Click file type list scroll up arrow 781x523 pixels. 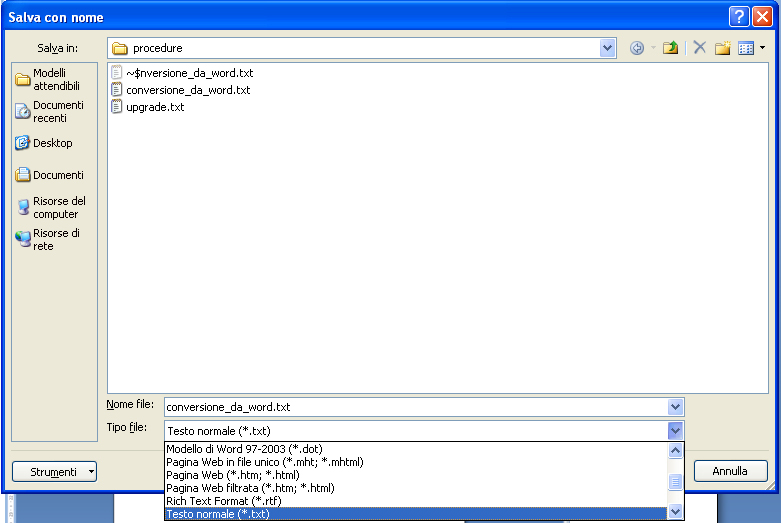pyautogui.click(x=675, y=451)
